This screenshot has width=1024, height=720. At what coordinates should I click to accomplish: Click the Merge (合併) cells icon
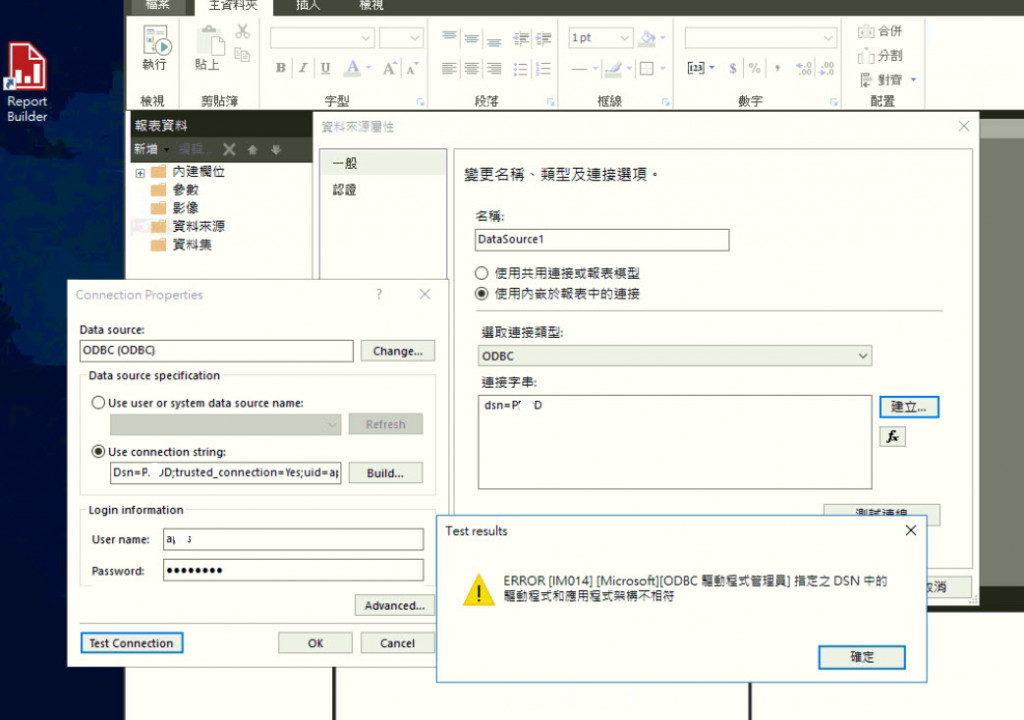point(880,31)
